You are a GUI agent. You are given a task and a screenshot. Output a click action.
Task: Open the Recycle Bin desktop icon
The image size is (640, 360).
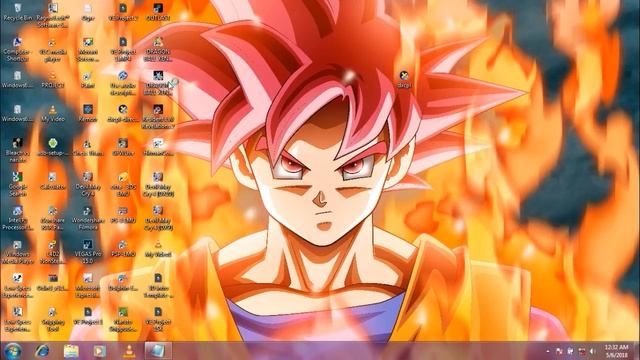coord(18,12)
